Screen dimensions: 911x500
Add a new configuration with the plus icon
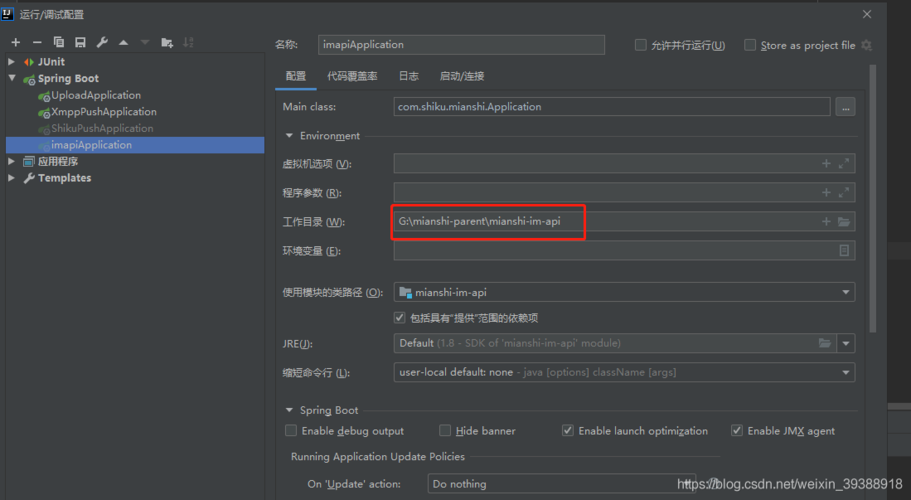click(x=16, y=42)
